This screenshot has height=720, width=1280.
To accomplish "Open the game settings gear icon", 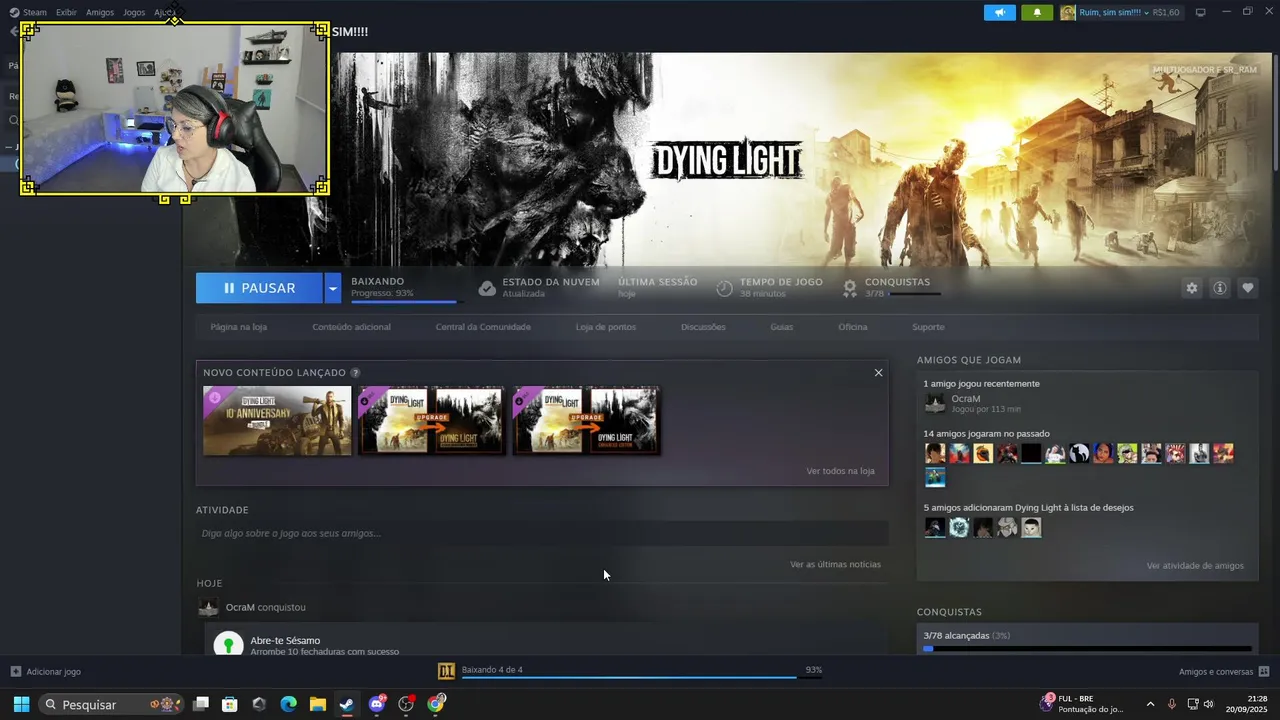I will pos(1192,288).
